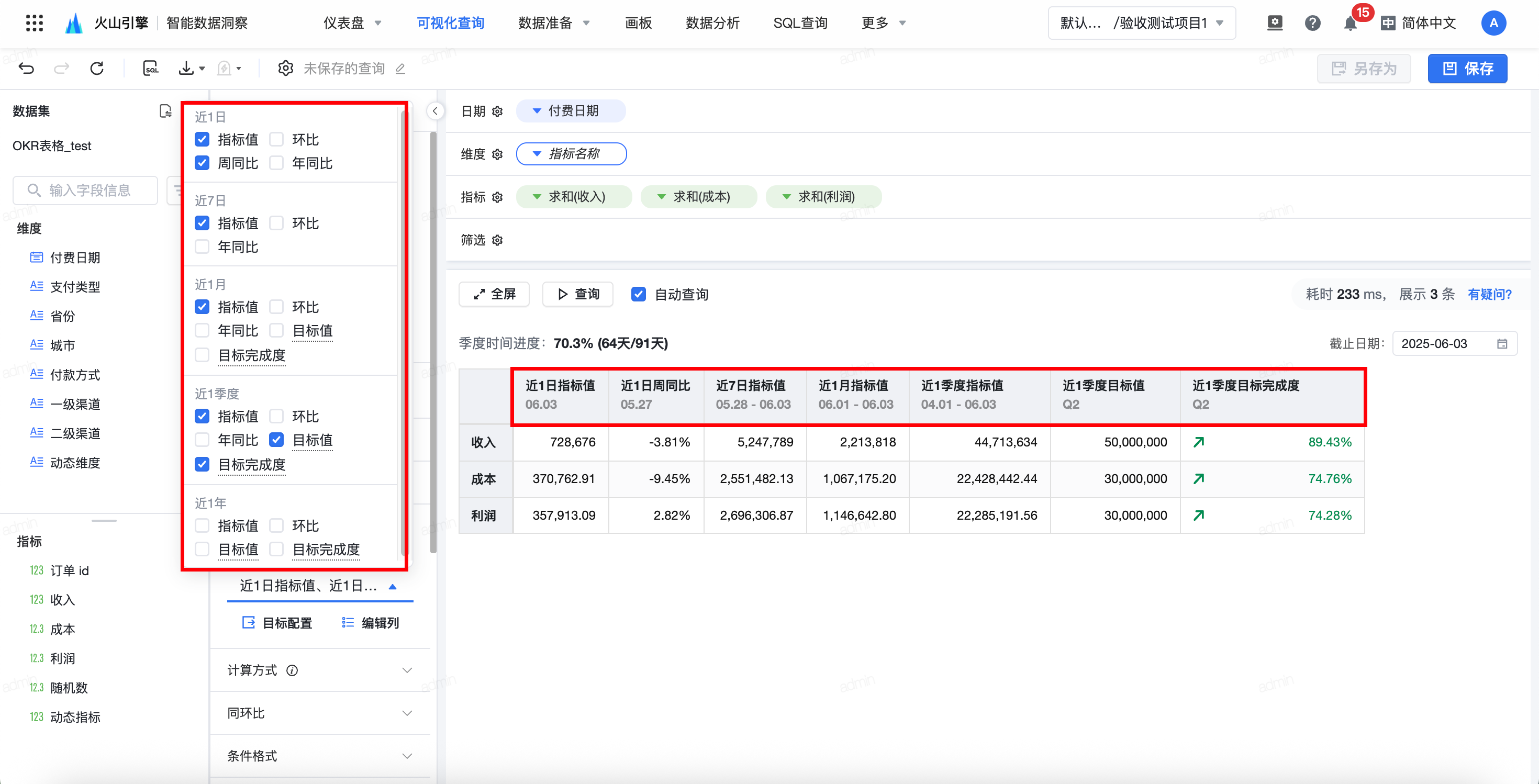Image resolution: width=1539 pixels, height=784 pixels.
Task: Expand the 计算方式 section
Action: 320,670
